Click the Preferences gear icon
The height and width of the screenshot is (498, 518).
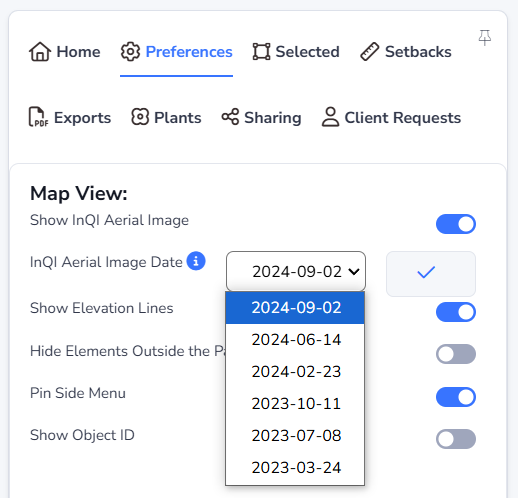[130, 52]
